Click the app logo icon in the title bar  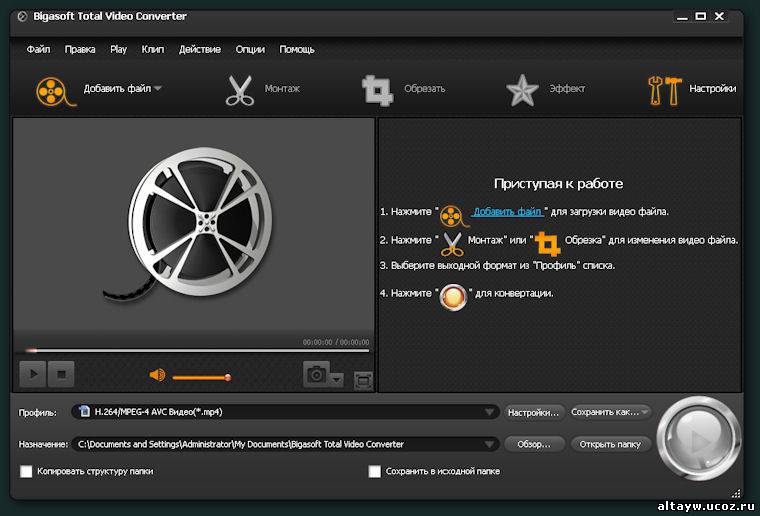pos(22,16)
